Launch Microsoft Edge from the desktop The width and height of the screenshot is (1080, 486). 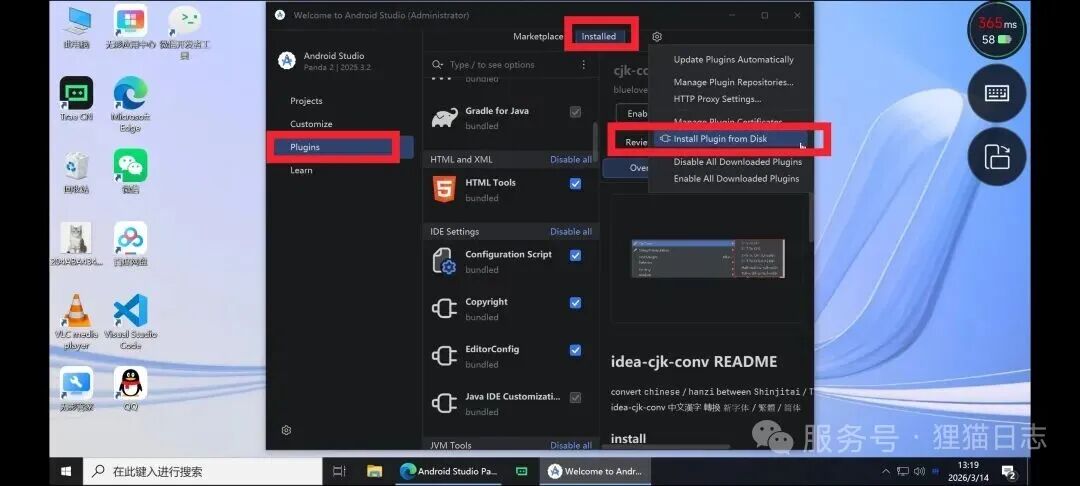pos(130,104)
